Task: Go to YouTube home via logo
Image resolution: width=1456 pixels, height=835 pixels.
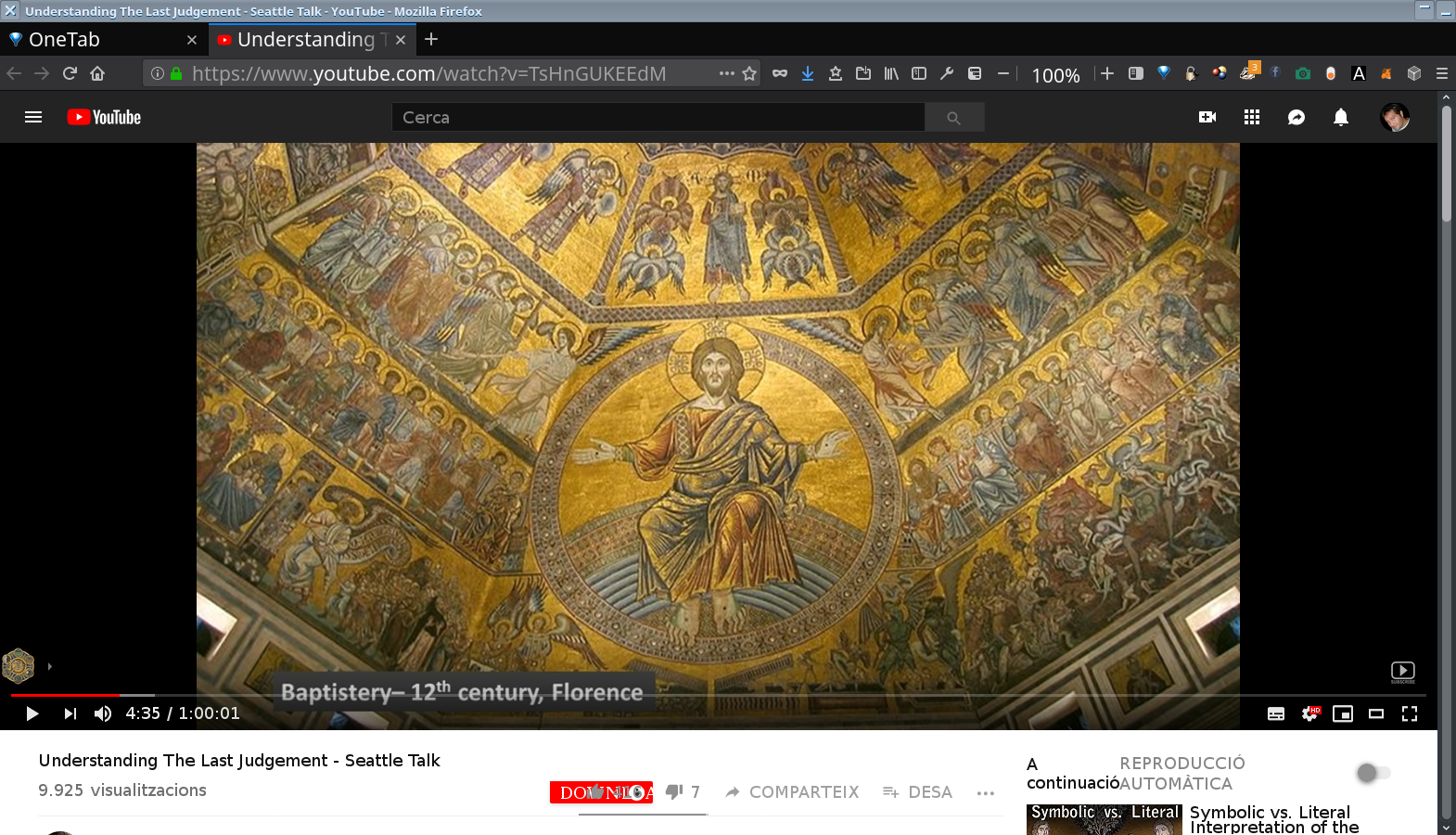Action: pos(104,117)
